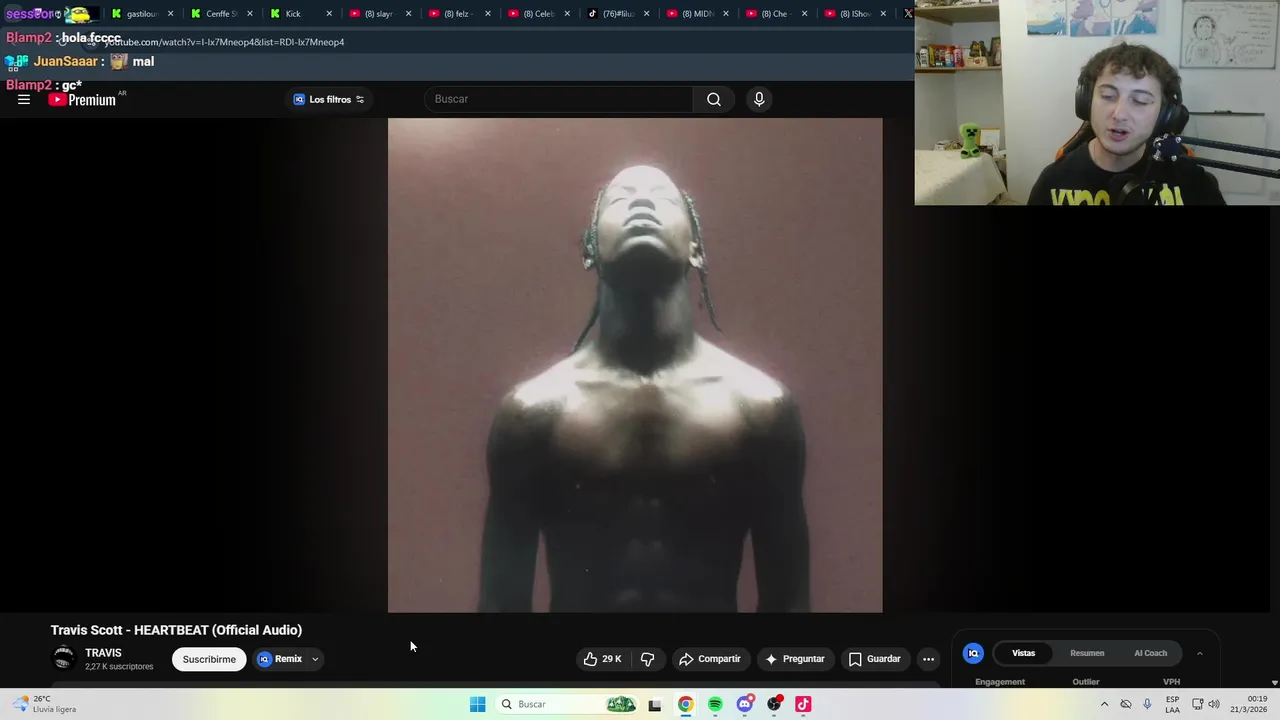Click the browser address bar URL

click(224, 42)
